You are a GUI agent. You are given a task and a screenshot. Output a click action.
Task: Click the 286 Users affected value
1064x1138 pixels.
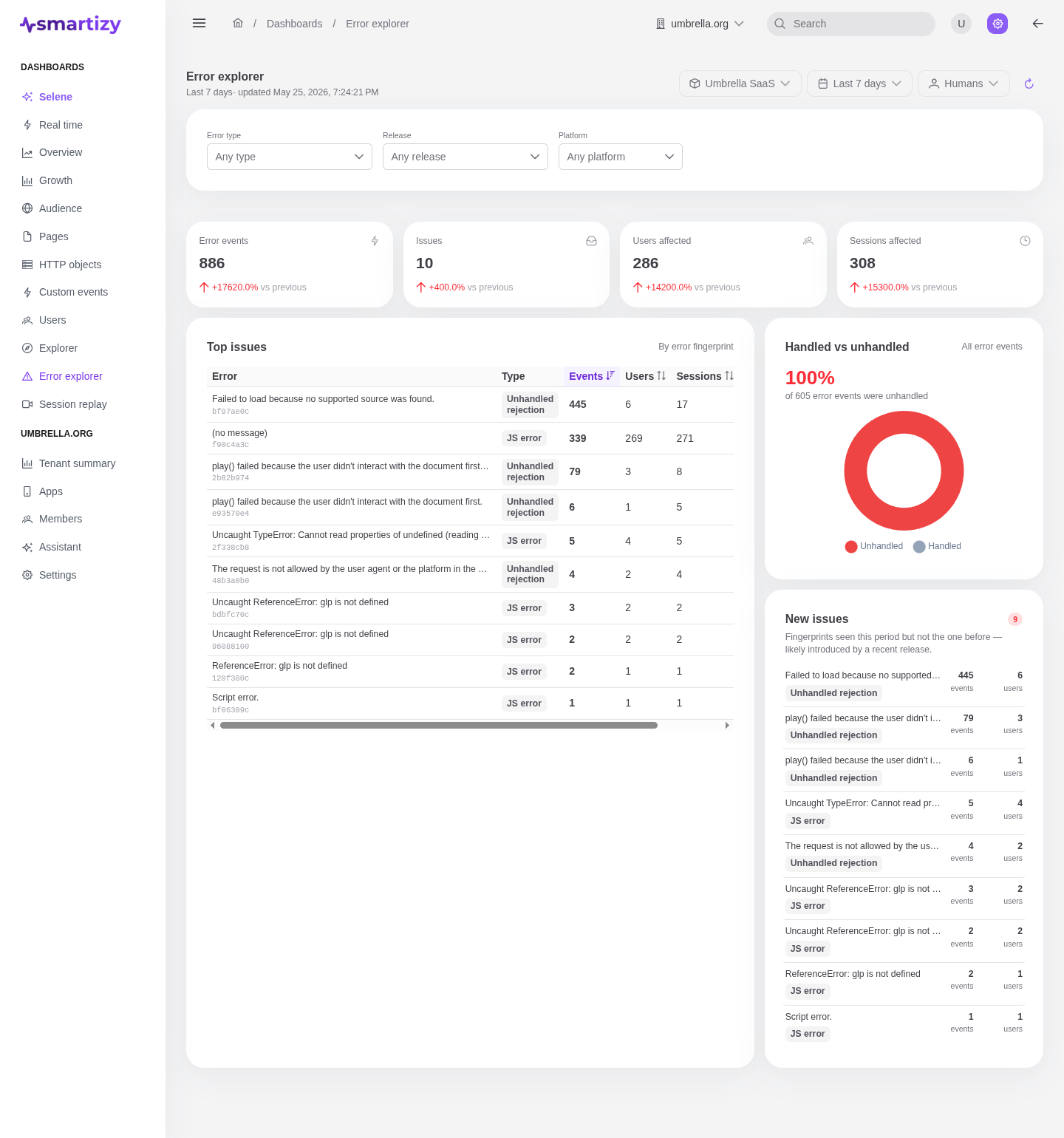646,263
